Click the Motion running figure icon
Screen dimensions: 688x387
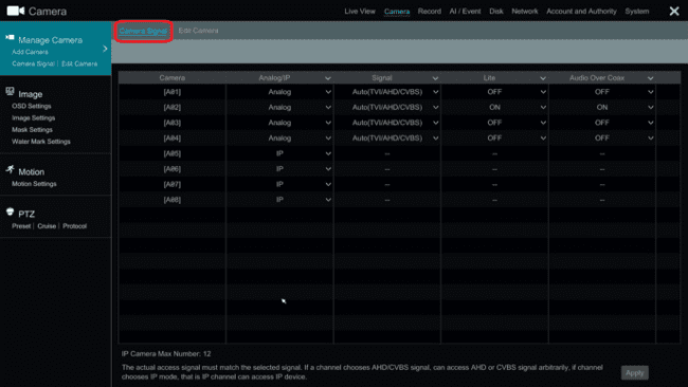[x=10, y=169]
